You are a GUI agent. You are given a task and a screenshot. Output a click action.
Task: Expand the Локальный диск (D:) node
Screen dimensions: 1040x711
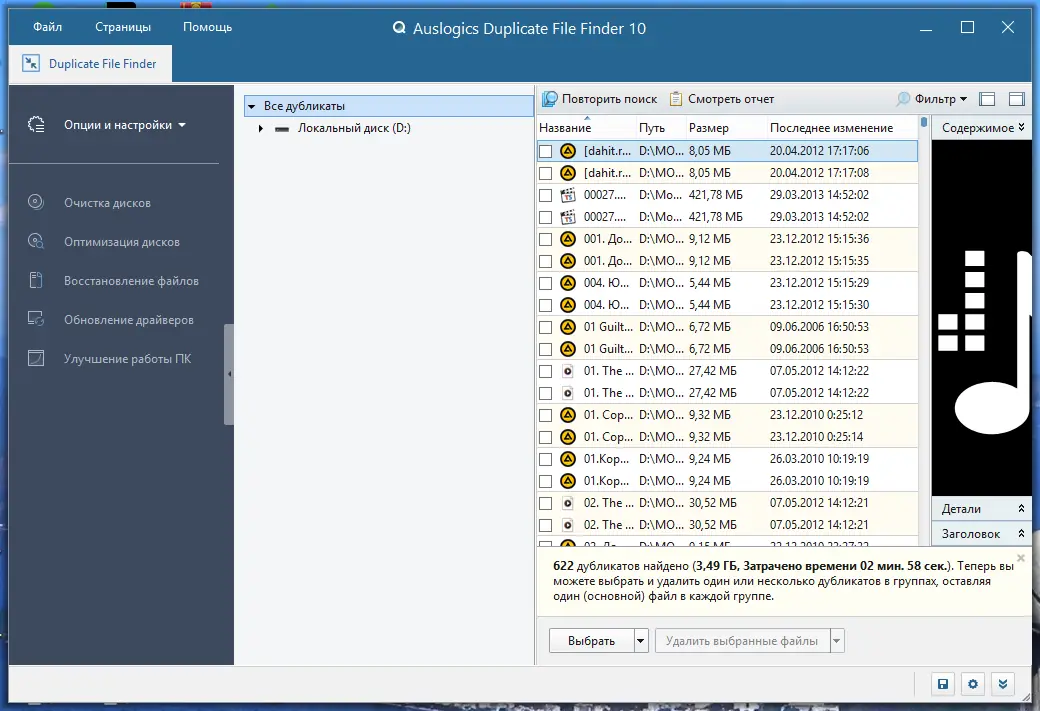click(x=261, y=129)
